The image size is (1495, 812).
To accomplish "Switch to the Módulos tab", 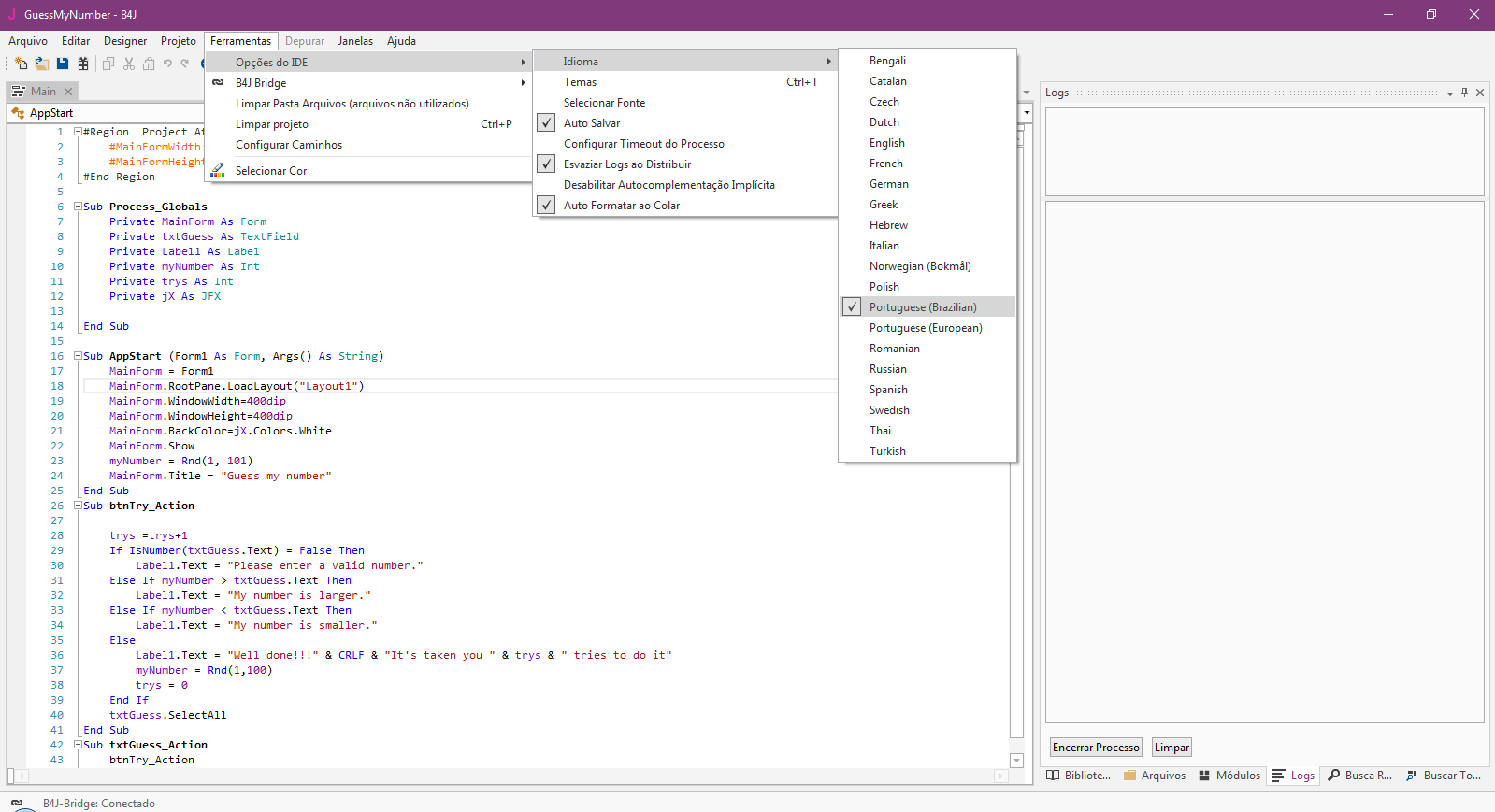I will [x=1229, y=776].
